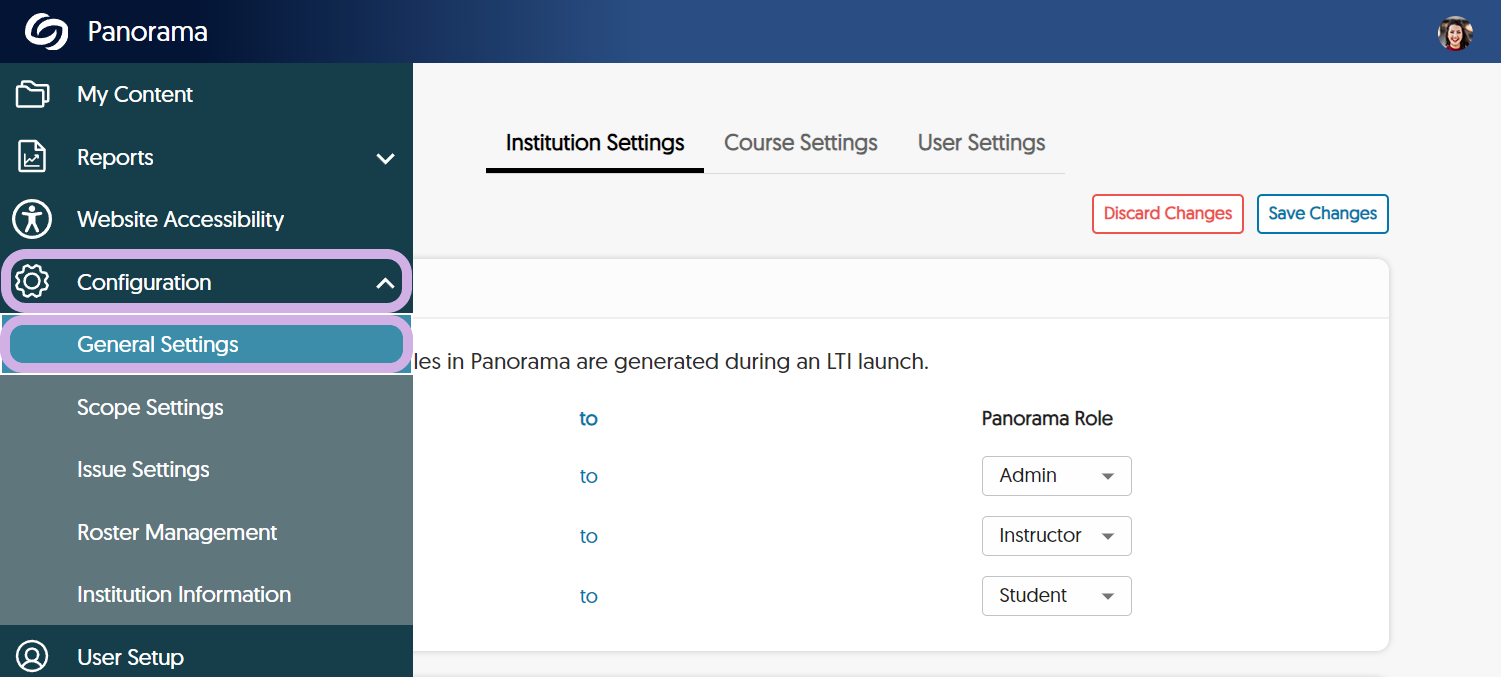The image size is (1501, 677).
Task: Select General Settings submenu item
Action: (x=206, y=344)
